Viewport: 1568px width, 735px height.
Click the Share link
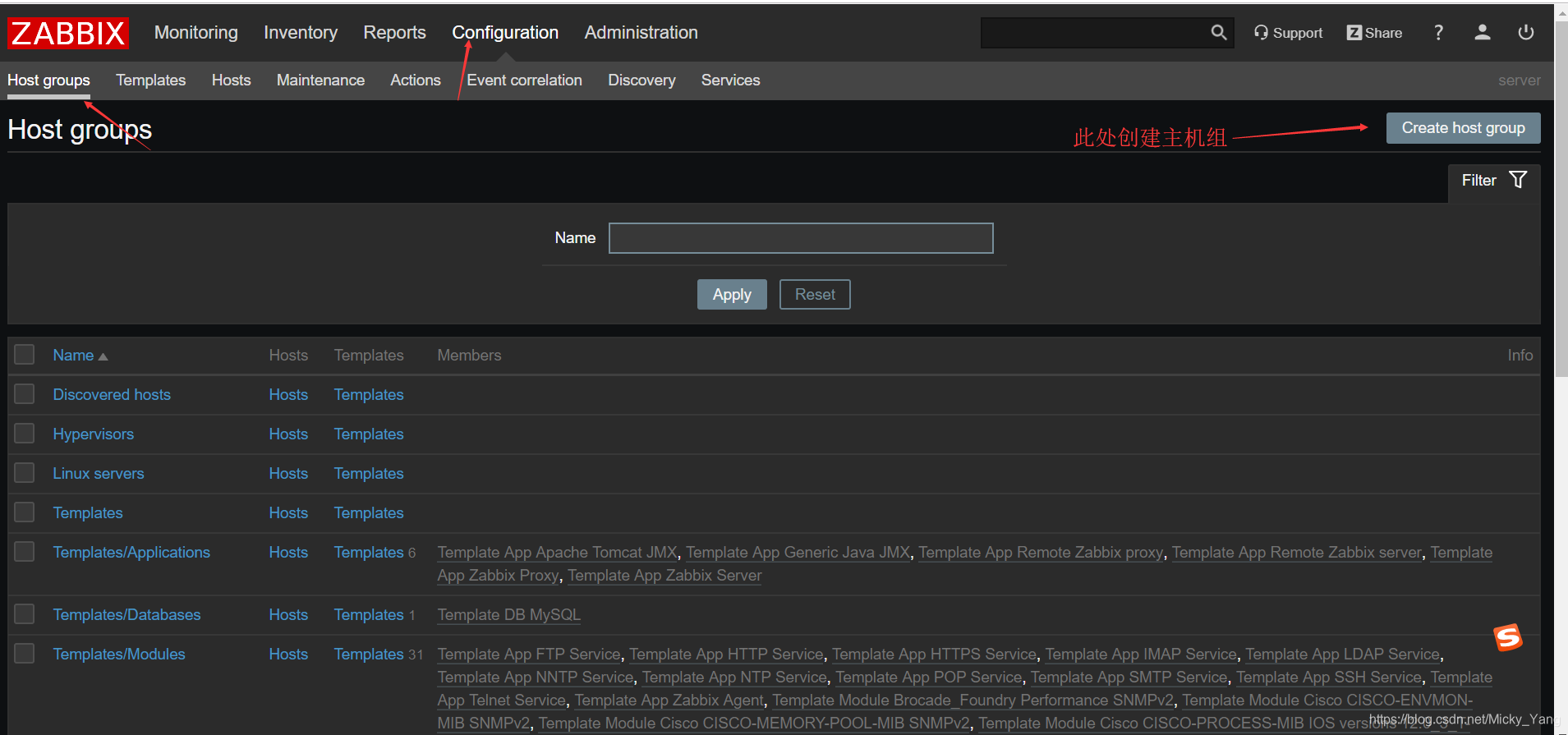[1374, 33]
